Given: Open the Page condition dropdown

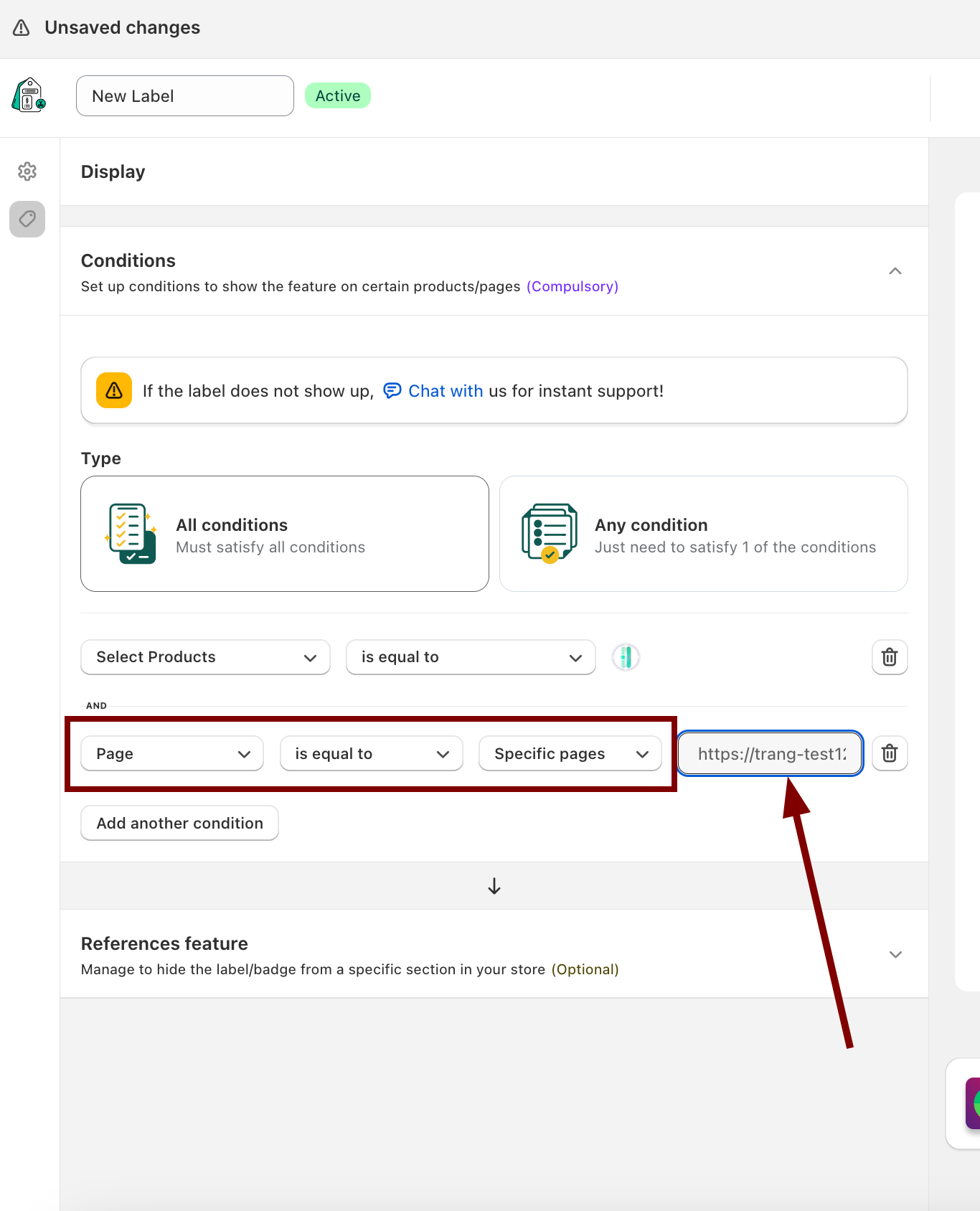Looking at the screenshot, I should pyautogui.click(x=172, y=753).
